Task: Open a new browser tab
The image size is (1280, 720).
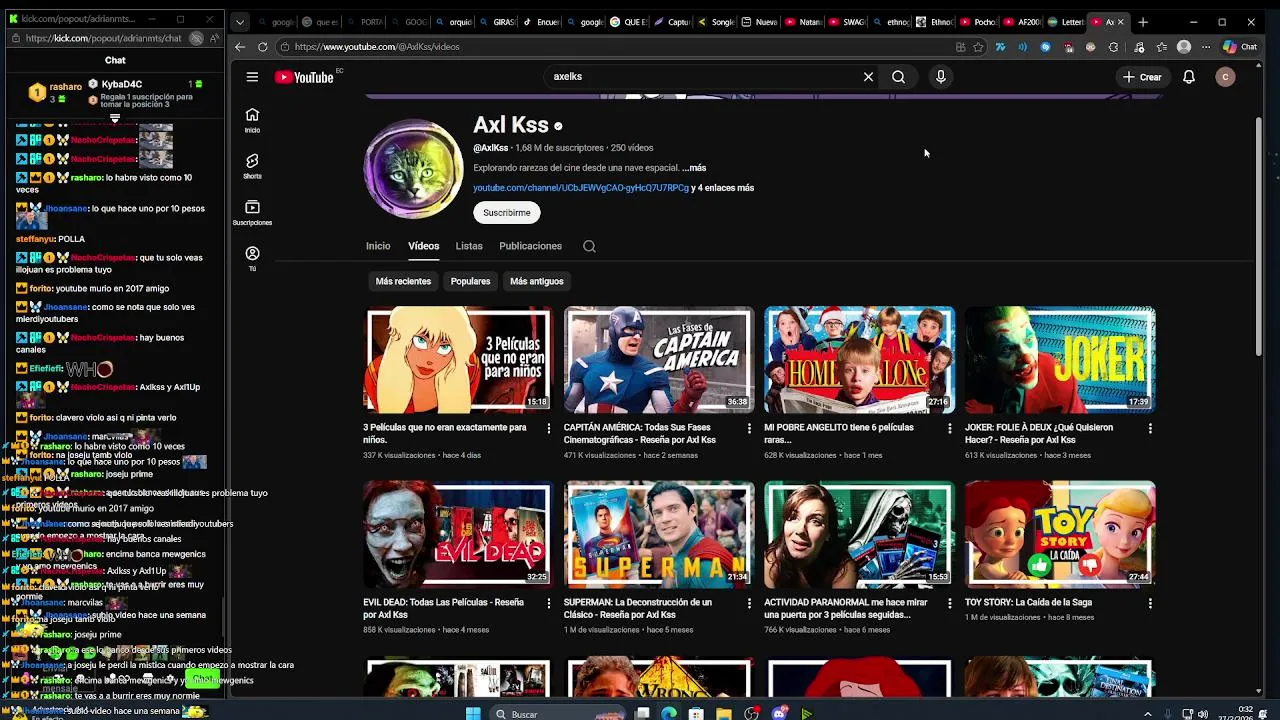Action: coord(1143,22)
